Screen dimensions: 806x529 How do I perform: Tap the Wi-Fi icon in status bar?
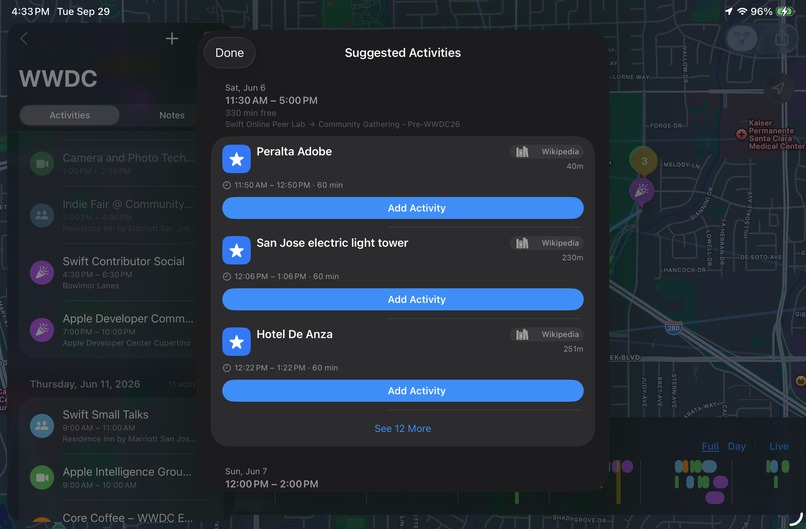(x=742, y=11)
